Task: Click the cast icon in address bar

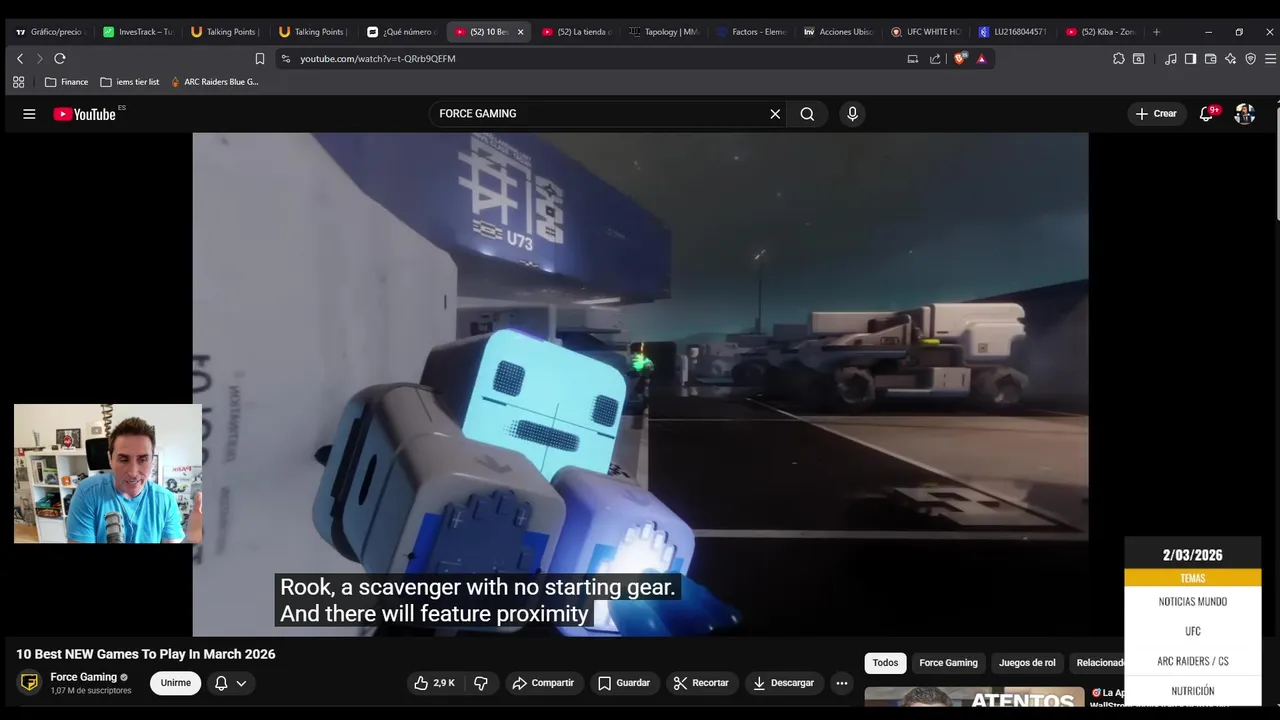Action: click(x=912, y=59)
